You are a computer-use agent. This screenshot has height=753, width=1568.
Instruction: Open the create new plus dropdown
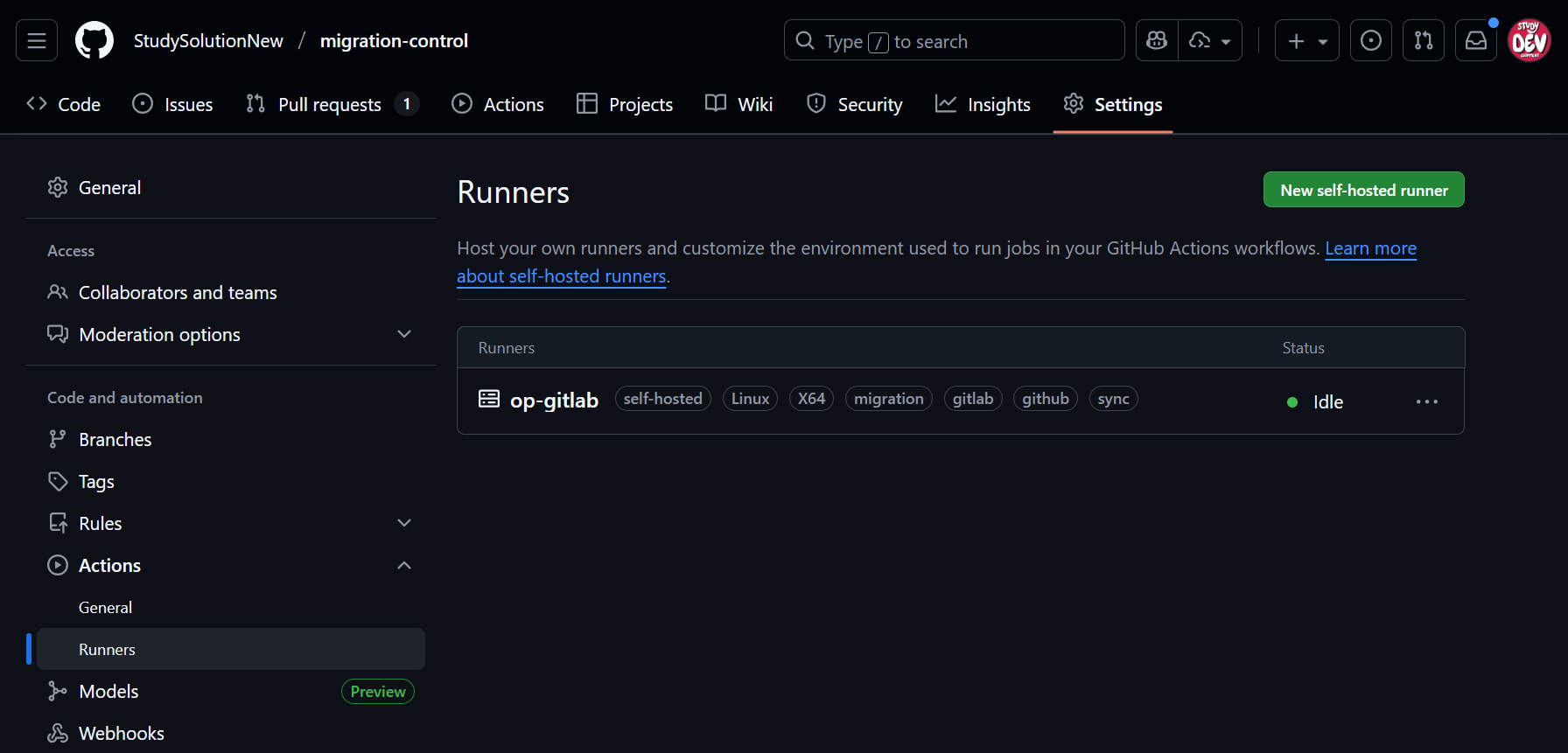click(1306, 41)
